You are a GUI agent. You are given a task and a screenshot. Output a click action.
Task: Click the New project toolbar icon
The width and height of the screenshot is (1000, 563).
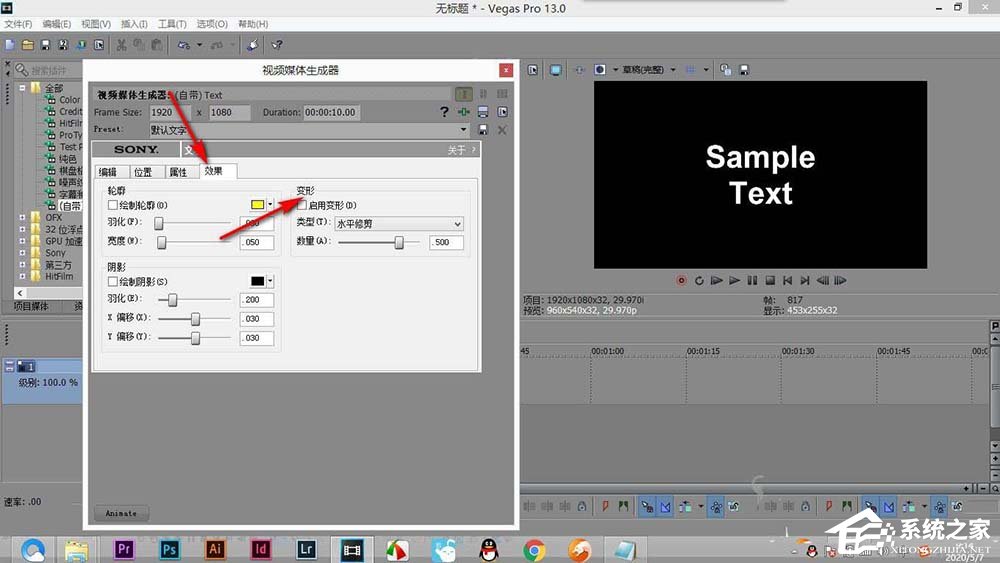point(10,45)
